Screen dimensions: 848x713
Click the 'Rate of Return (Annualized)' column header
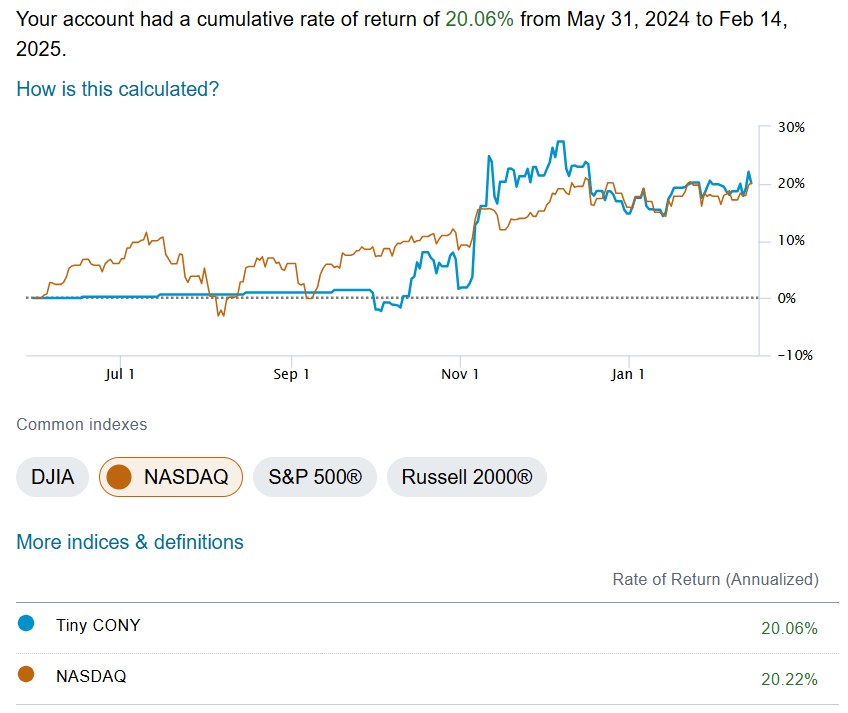[716, 579]
